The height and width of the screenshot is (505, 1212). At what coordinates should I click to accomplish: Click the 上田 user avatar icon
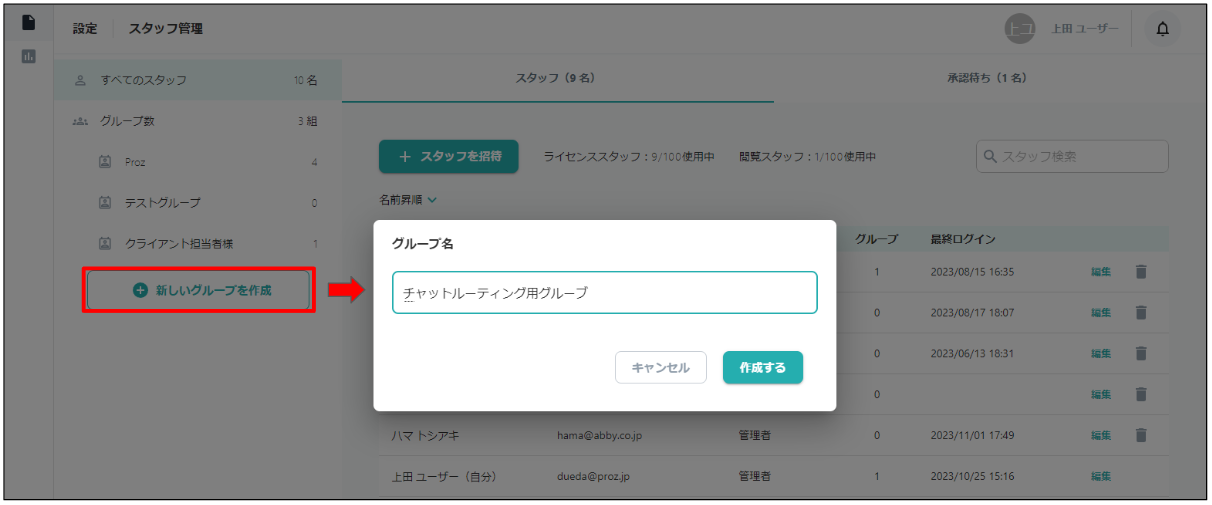coord(1019,29)
